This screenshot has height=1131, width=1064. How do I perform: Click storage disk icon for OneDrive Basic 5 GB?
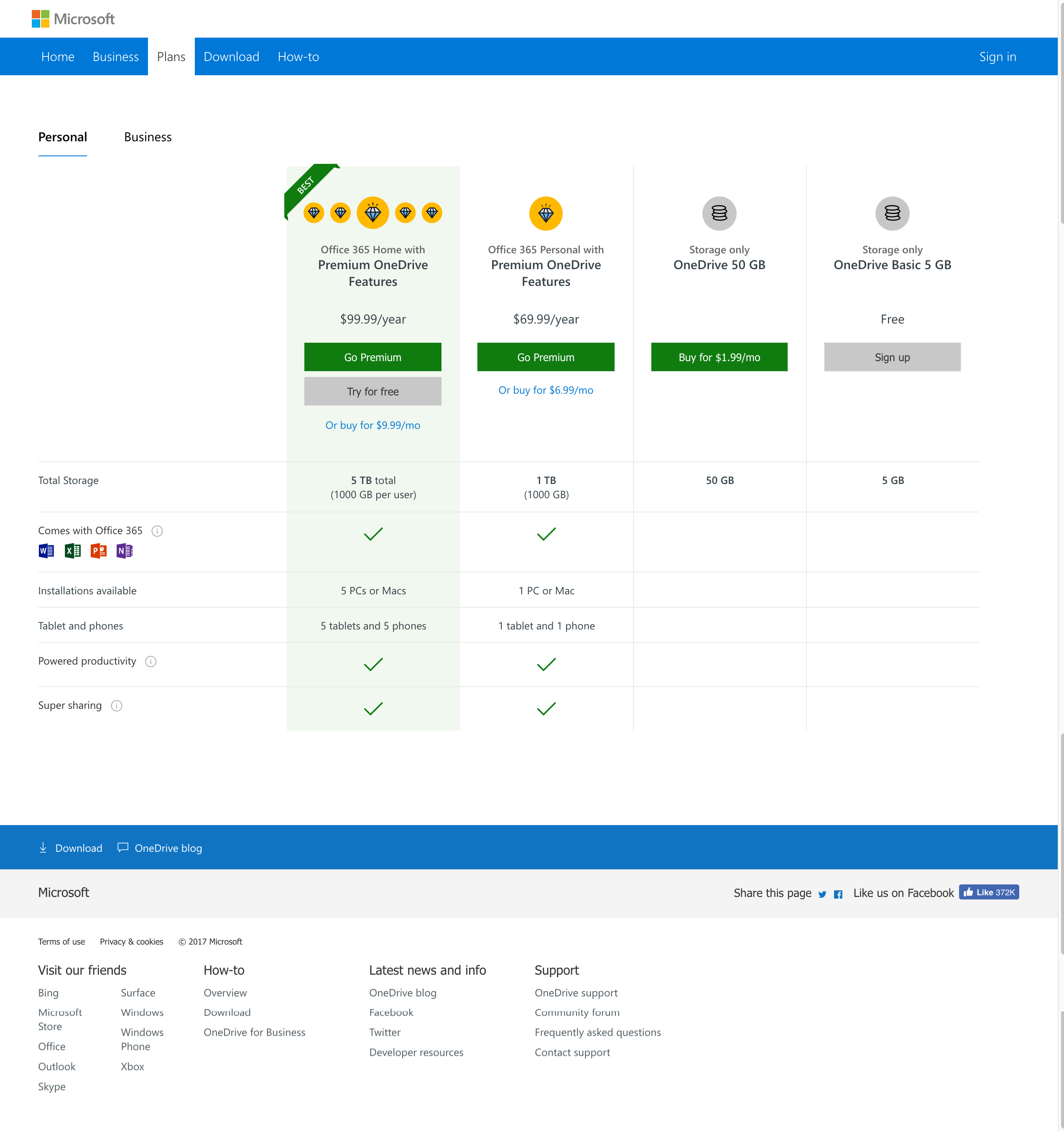click(x=892, y=213)
